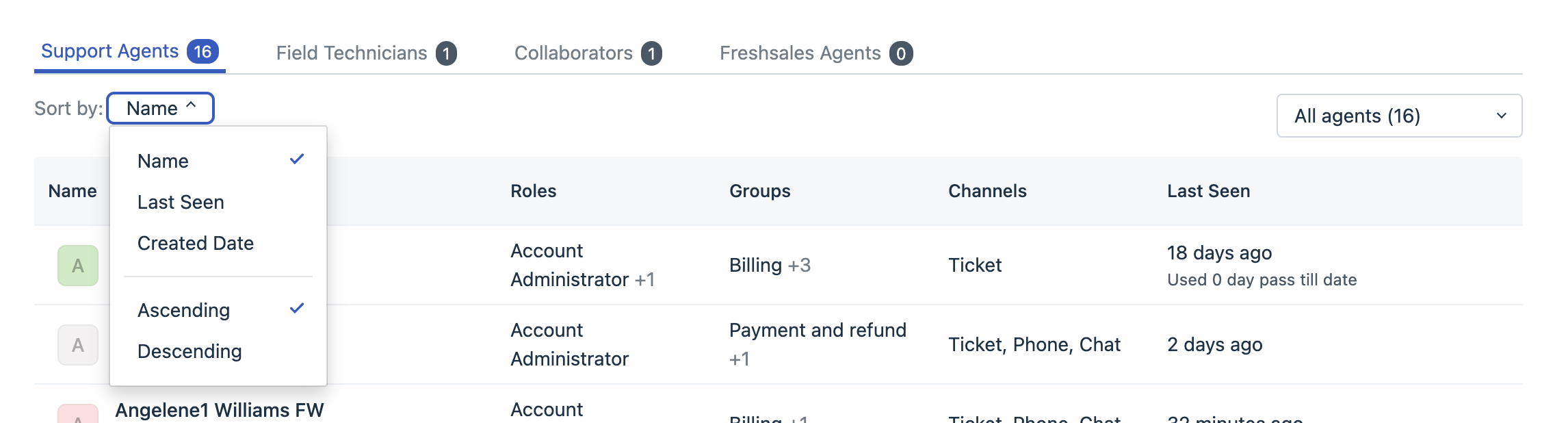The image size is (1568, 423).
Task: Open Angelene1 Williams FW agent profile
Action: point(219,410)
